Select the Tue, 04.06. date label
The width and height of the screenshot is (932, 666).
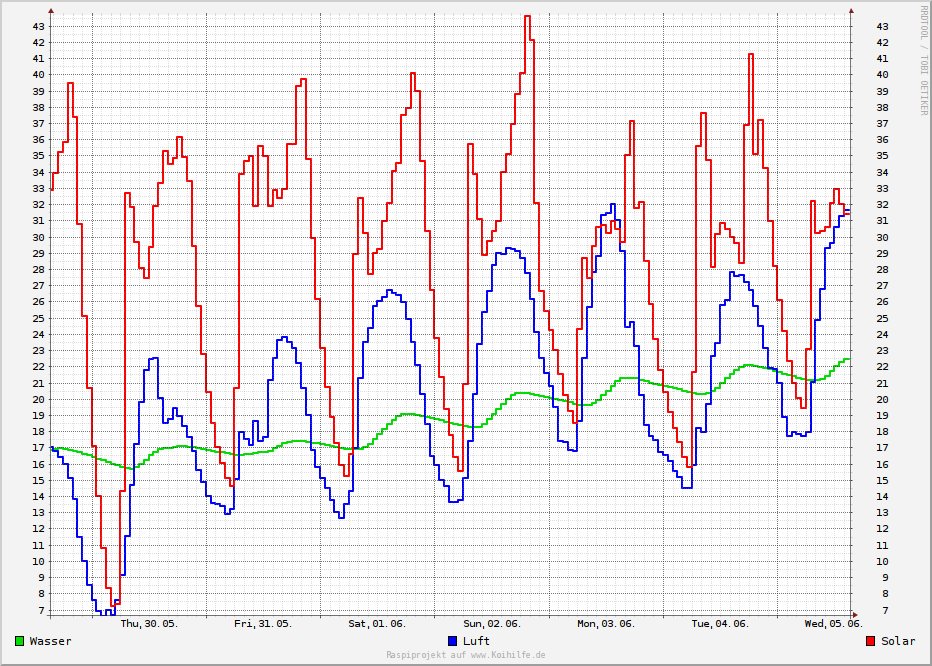pyautogui.click(x=720, y=624)
